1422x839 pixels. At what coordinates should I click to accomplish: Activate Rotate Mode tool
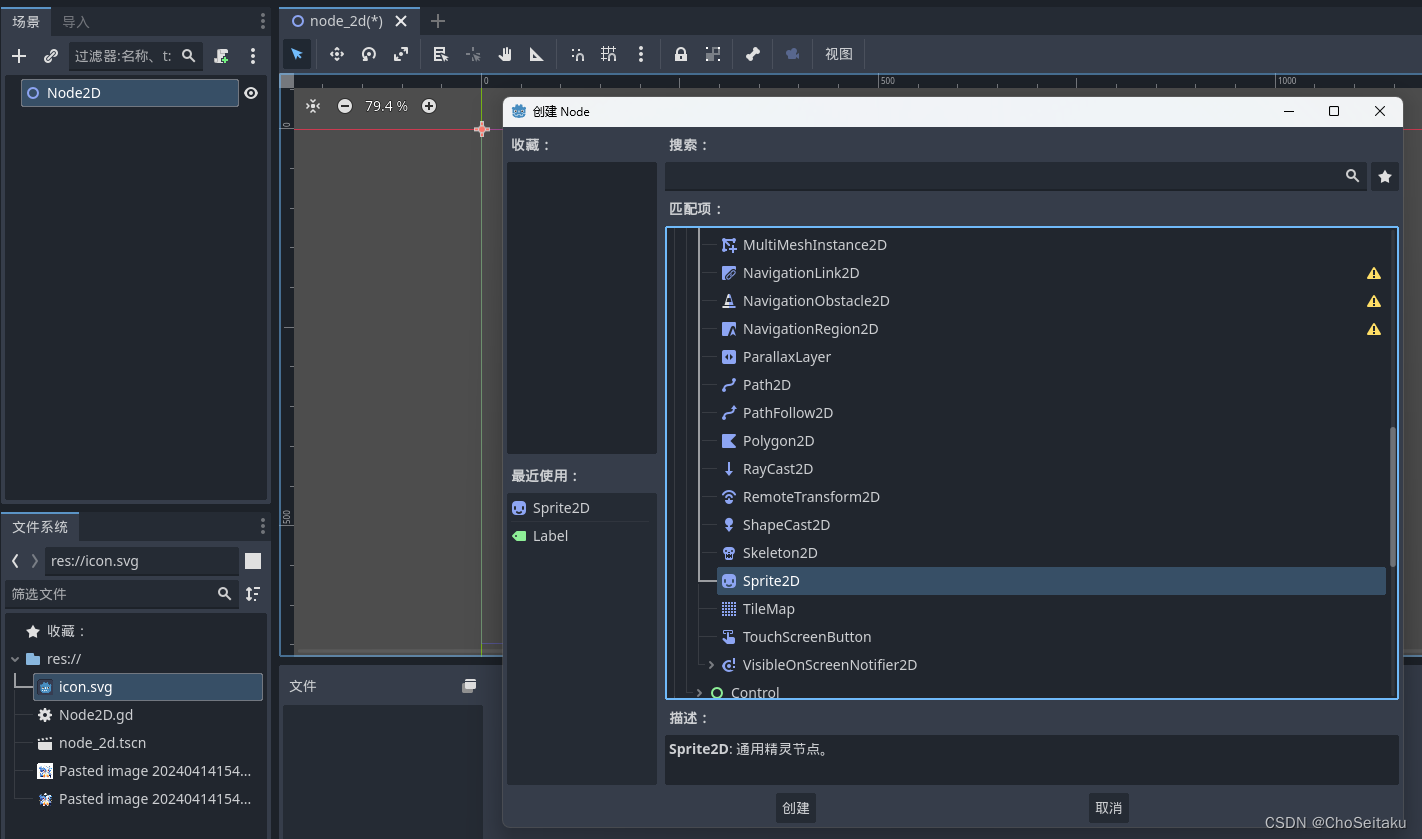click(369, 54)
